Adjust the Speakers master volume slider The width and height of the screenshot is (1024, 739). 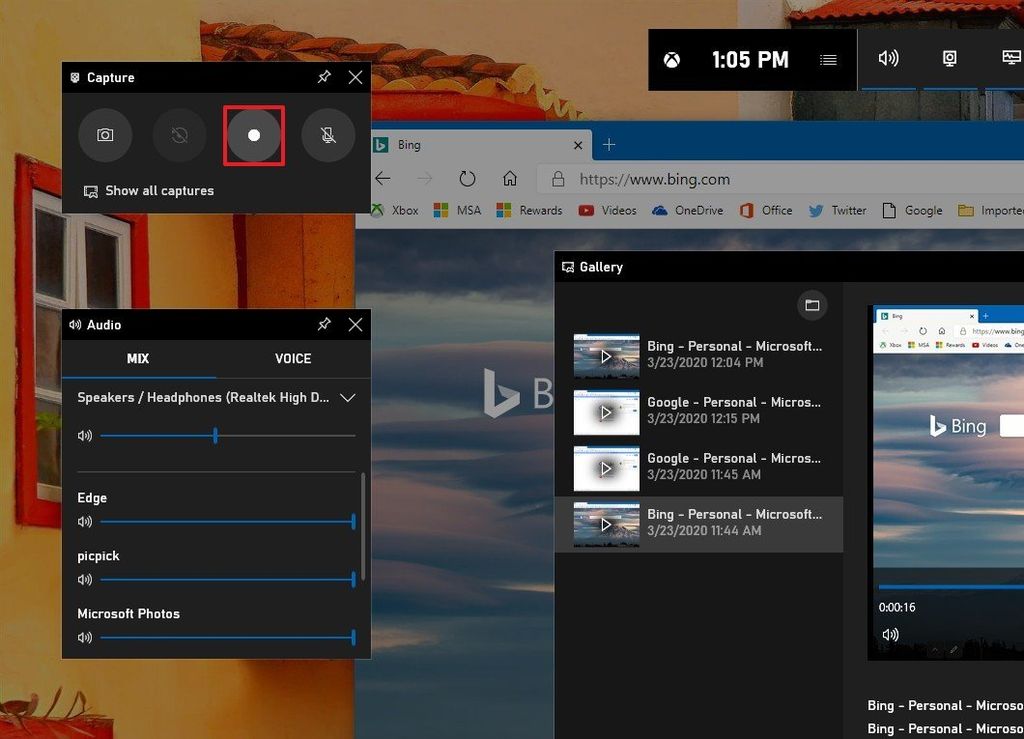pyautogui.click(x=228, y=435)
